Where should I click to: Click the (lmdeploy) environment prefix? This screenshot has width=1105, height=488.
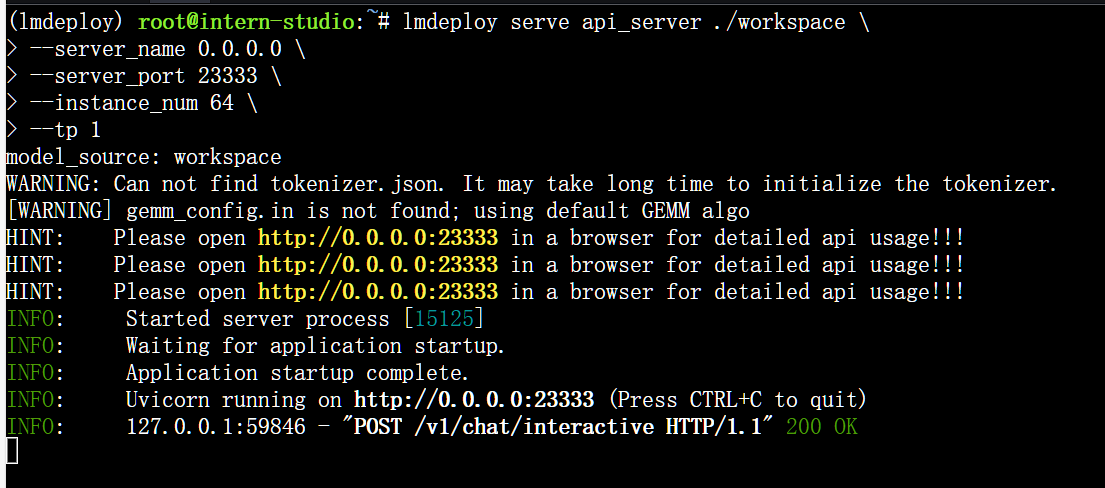66,22
